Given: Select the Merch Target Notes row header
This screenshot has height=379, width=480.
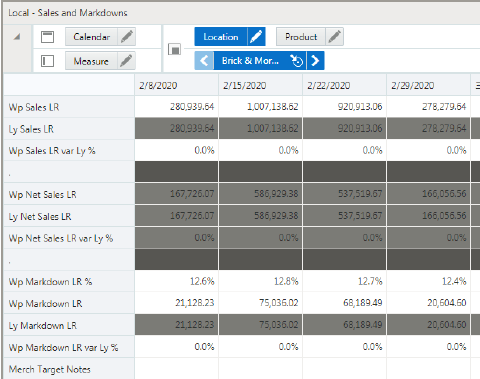Looking at the screenshot, I should (x=69, y=369).
